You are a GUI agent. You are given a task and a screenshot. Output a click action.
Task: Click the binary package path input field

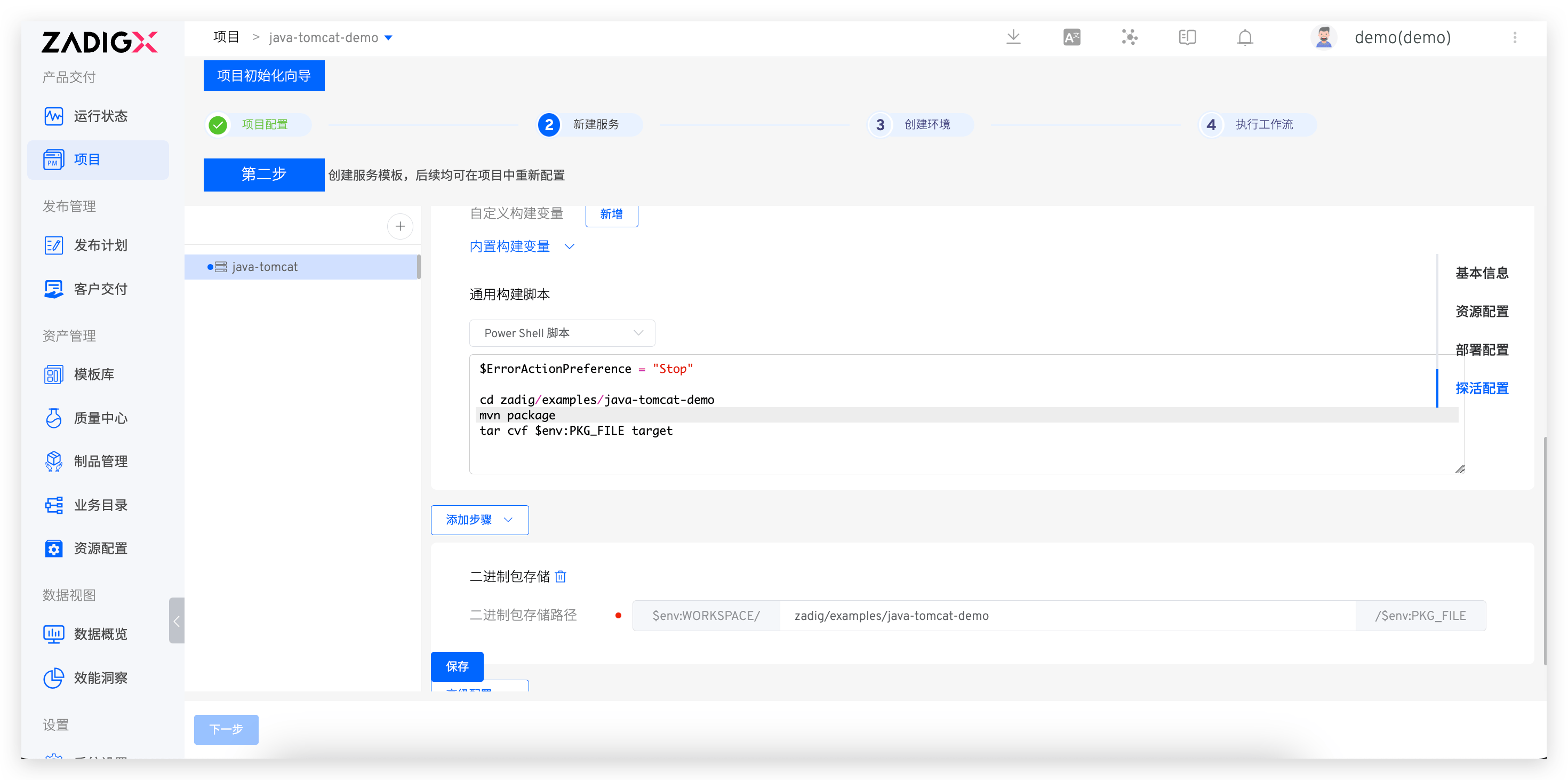pyautogui.click(x=1067, y=615)
